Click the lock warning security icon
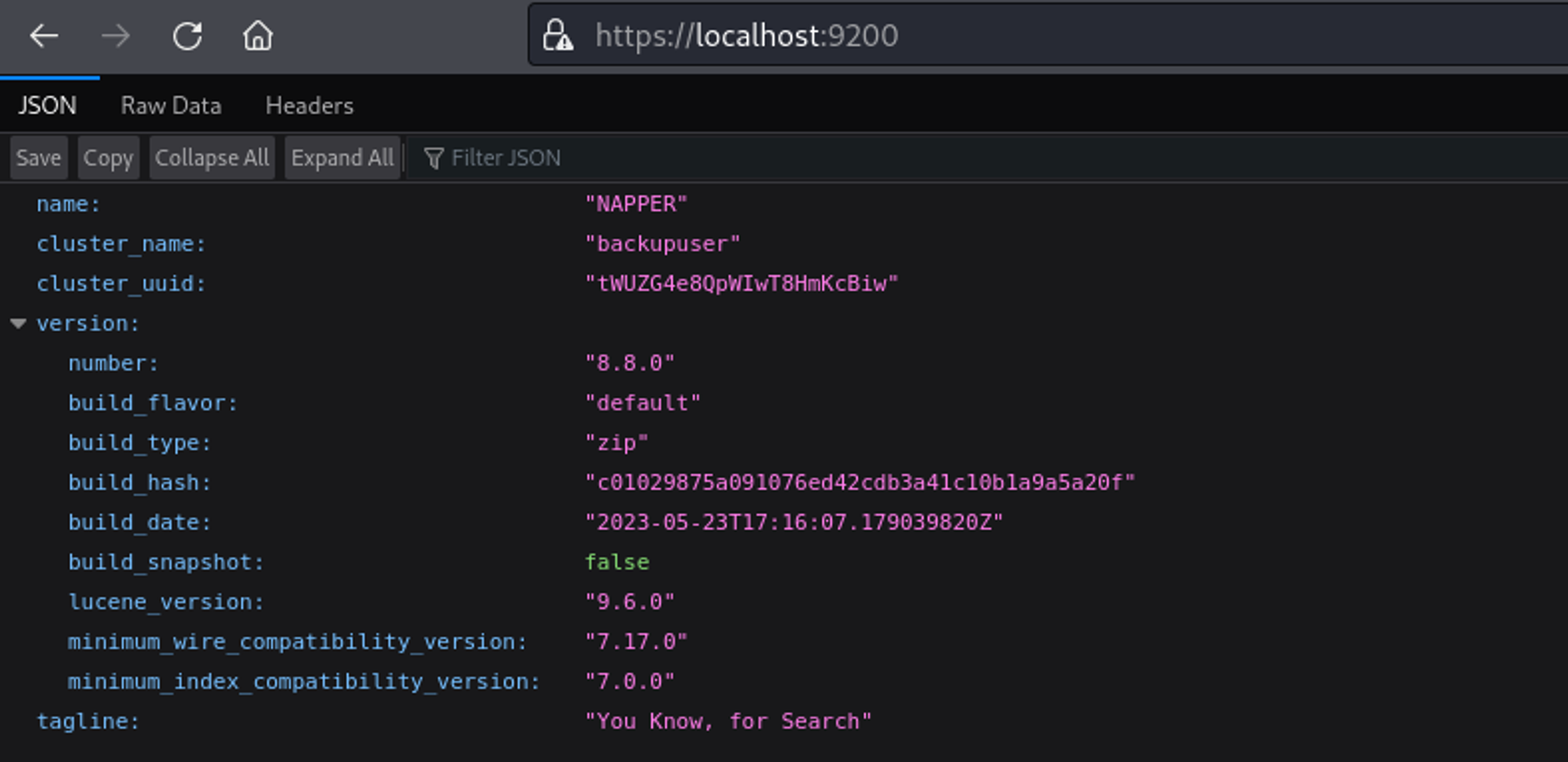Image resolution: width=1568 pixels, height=762 pixels. coord(557,36)
